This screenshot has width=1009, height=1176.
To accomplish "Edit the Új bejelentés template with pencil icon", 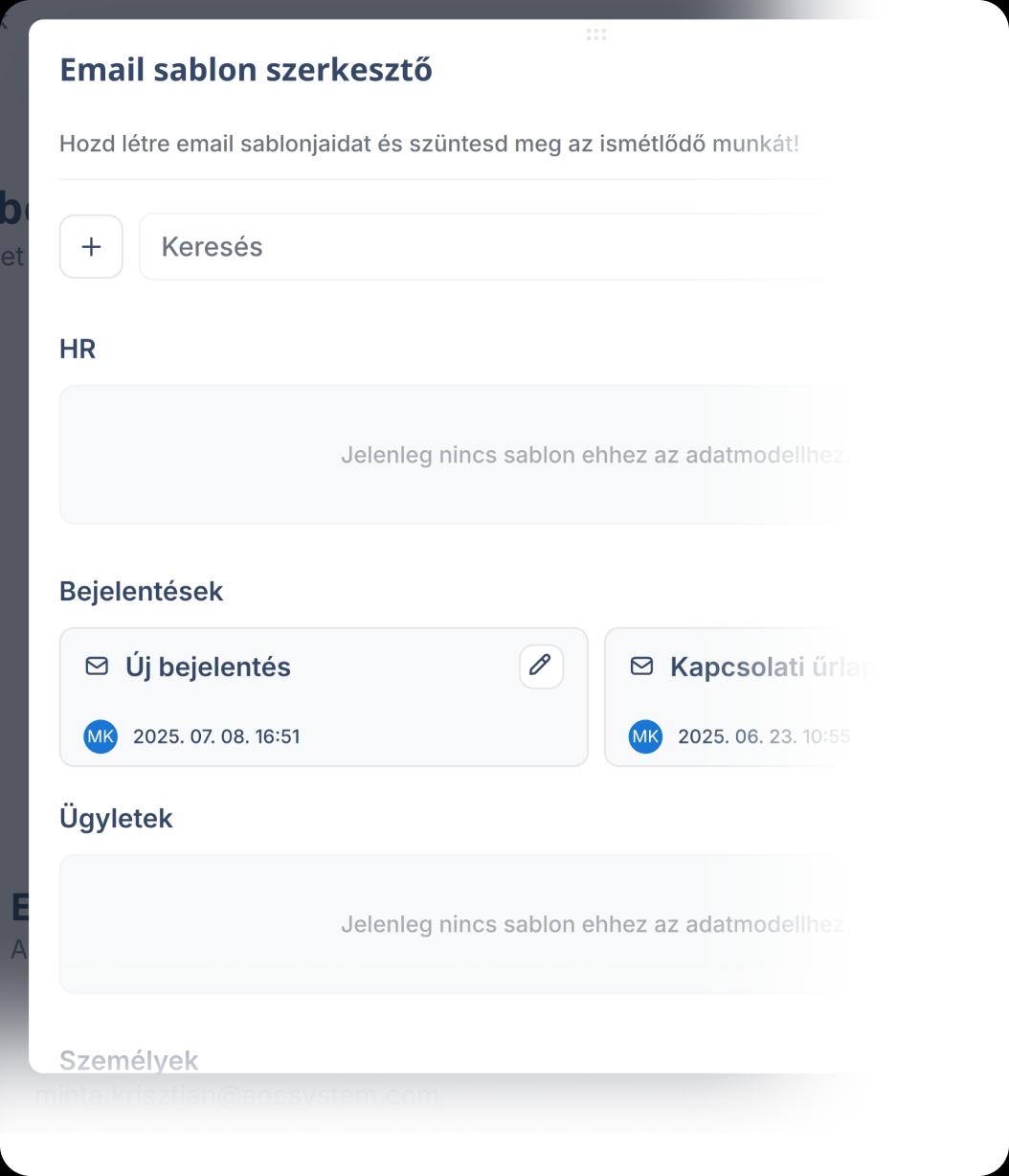I will click(x=541, y=666).
